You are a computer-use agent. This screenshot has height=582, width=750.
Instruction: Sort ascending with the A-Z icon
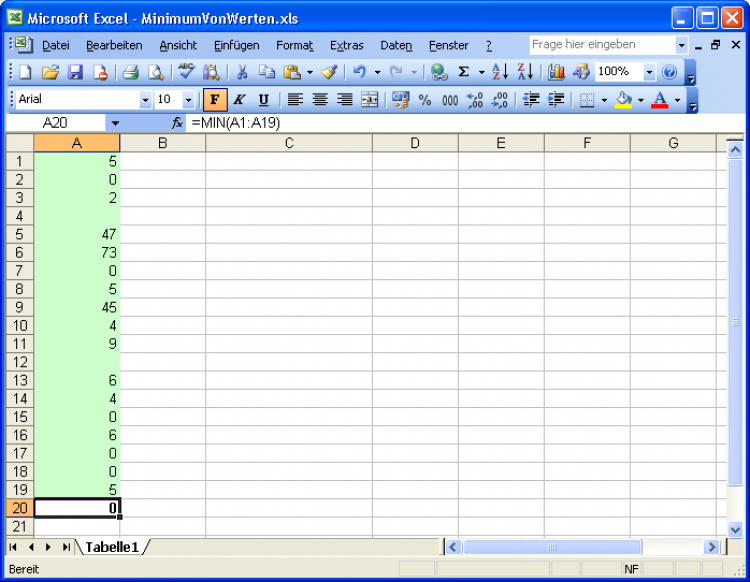click(501, 72)
